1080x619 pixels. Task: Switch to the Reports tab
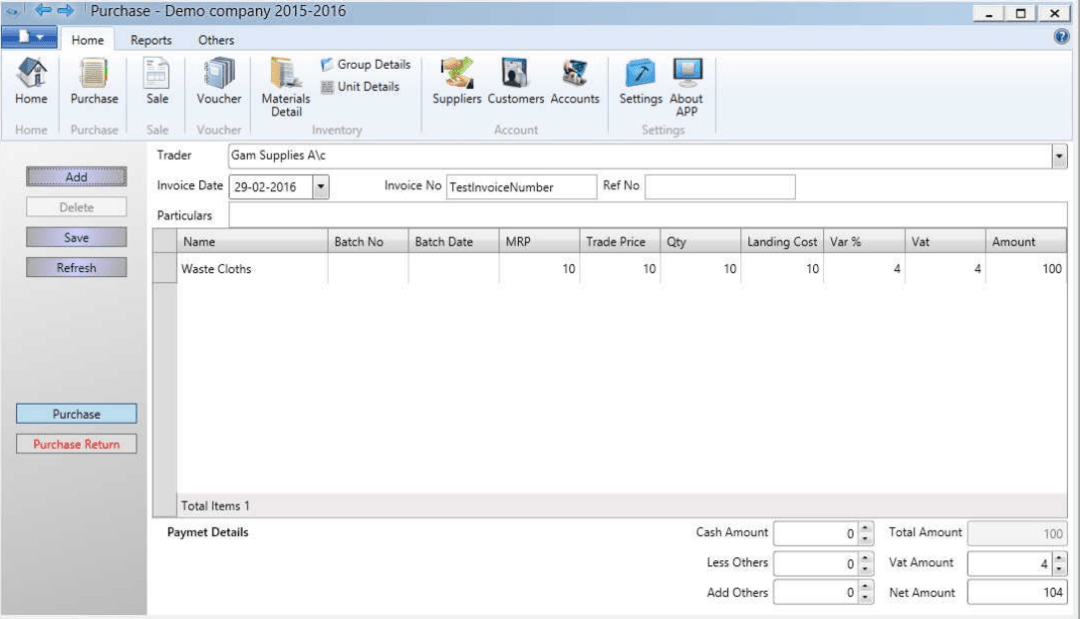pyautogui.click(x=150, y=40)
